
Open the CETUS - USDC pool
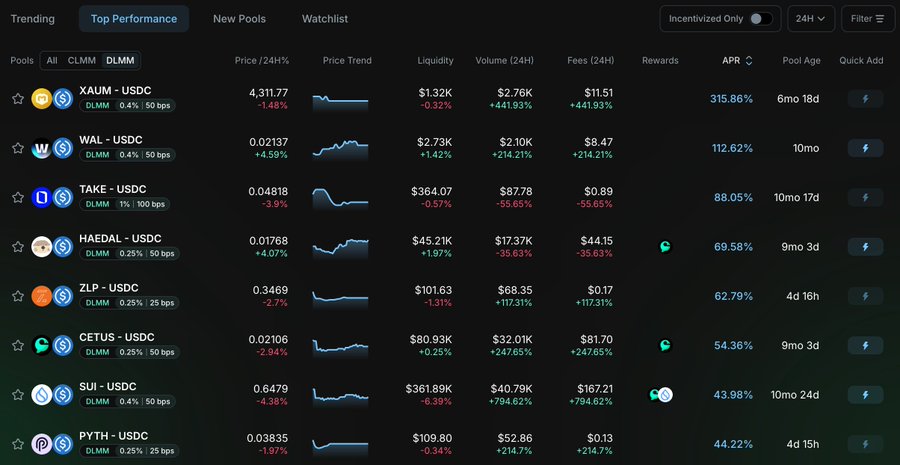click(117, 338)
